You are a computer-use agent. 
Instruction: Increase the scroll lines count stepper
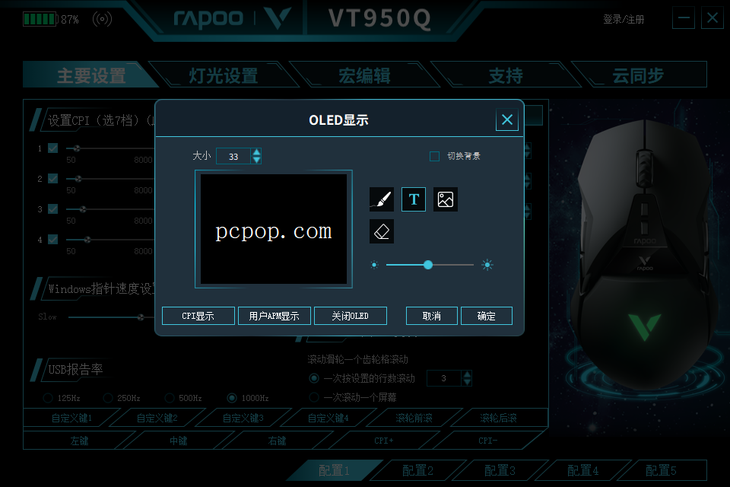tap(467, 374)
